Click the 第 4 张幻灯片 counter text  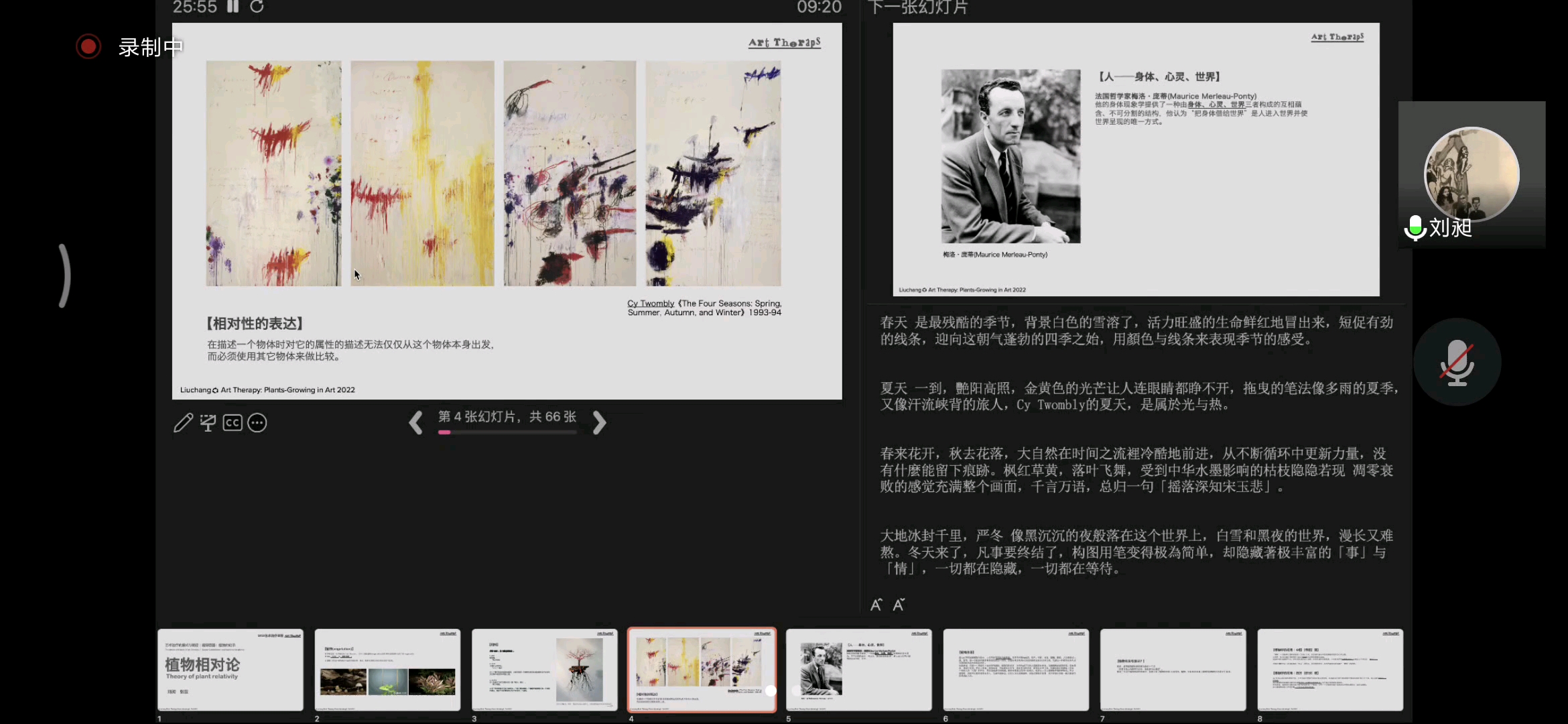[507, 416]
